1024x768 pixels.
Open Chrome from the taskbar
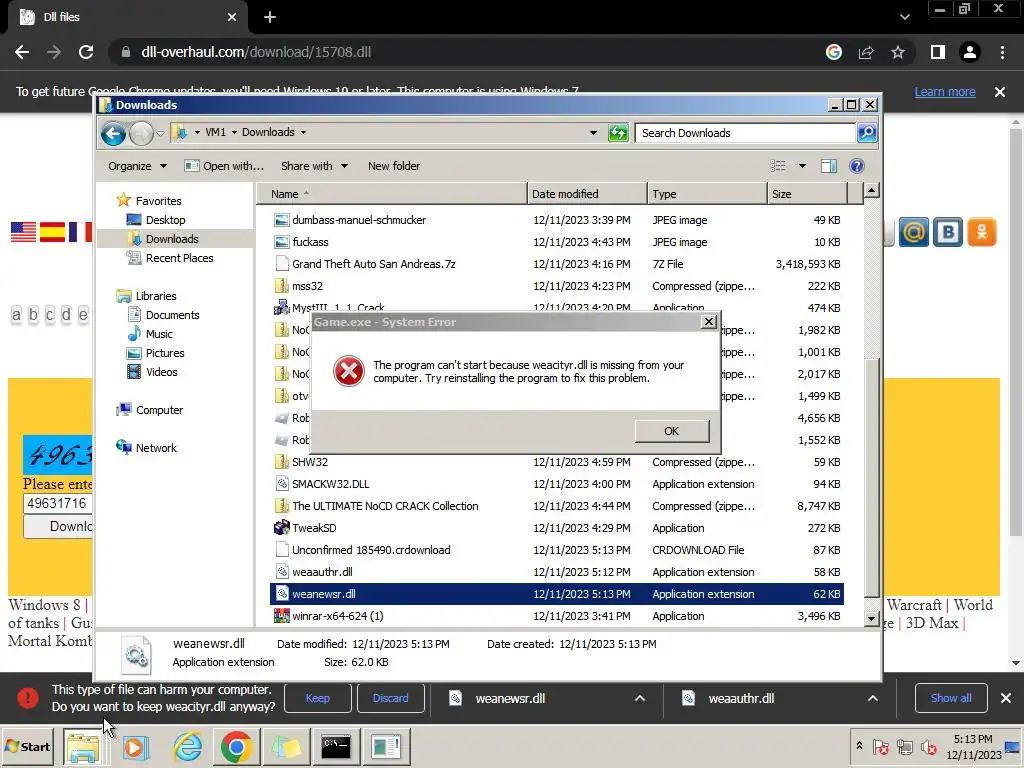pos(236,747)
